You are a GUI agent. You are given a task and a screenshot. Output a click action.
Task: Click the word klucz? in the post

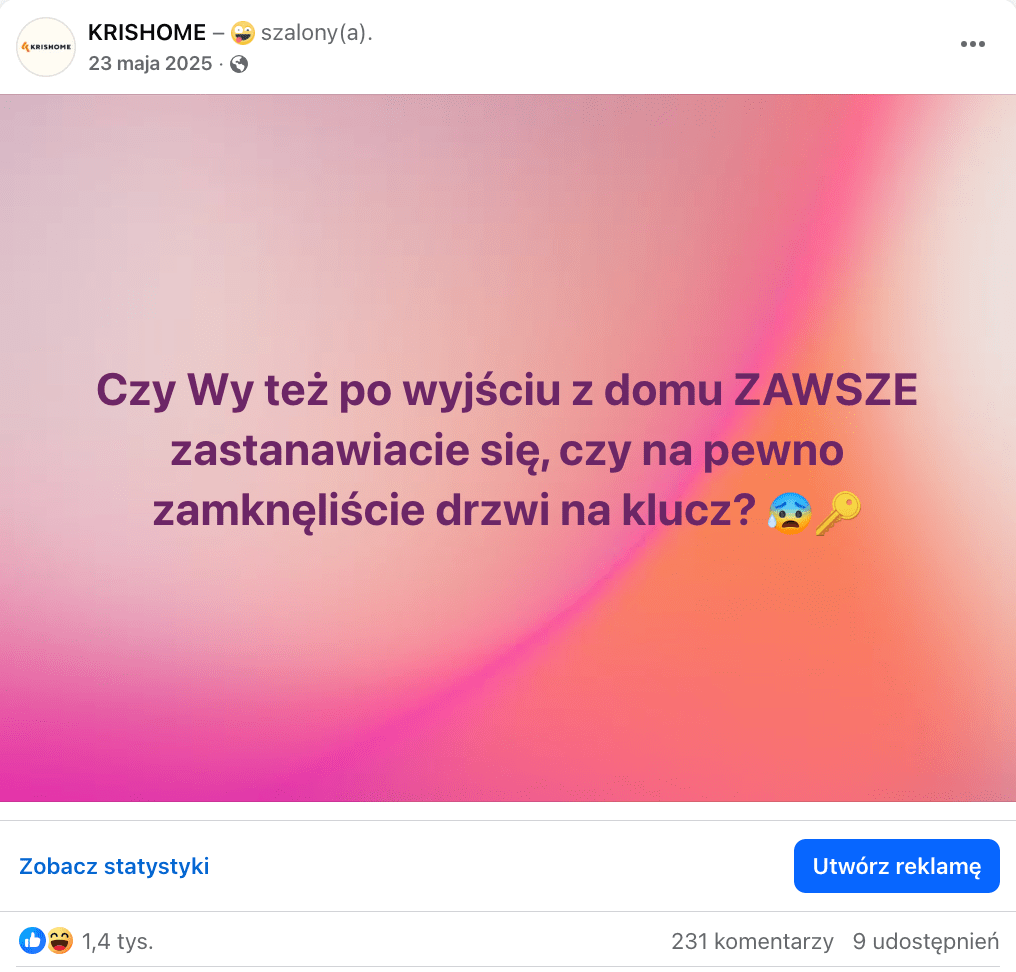689,511
